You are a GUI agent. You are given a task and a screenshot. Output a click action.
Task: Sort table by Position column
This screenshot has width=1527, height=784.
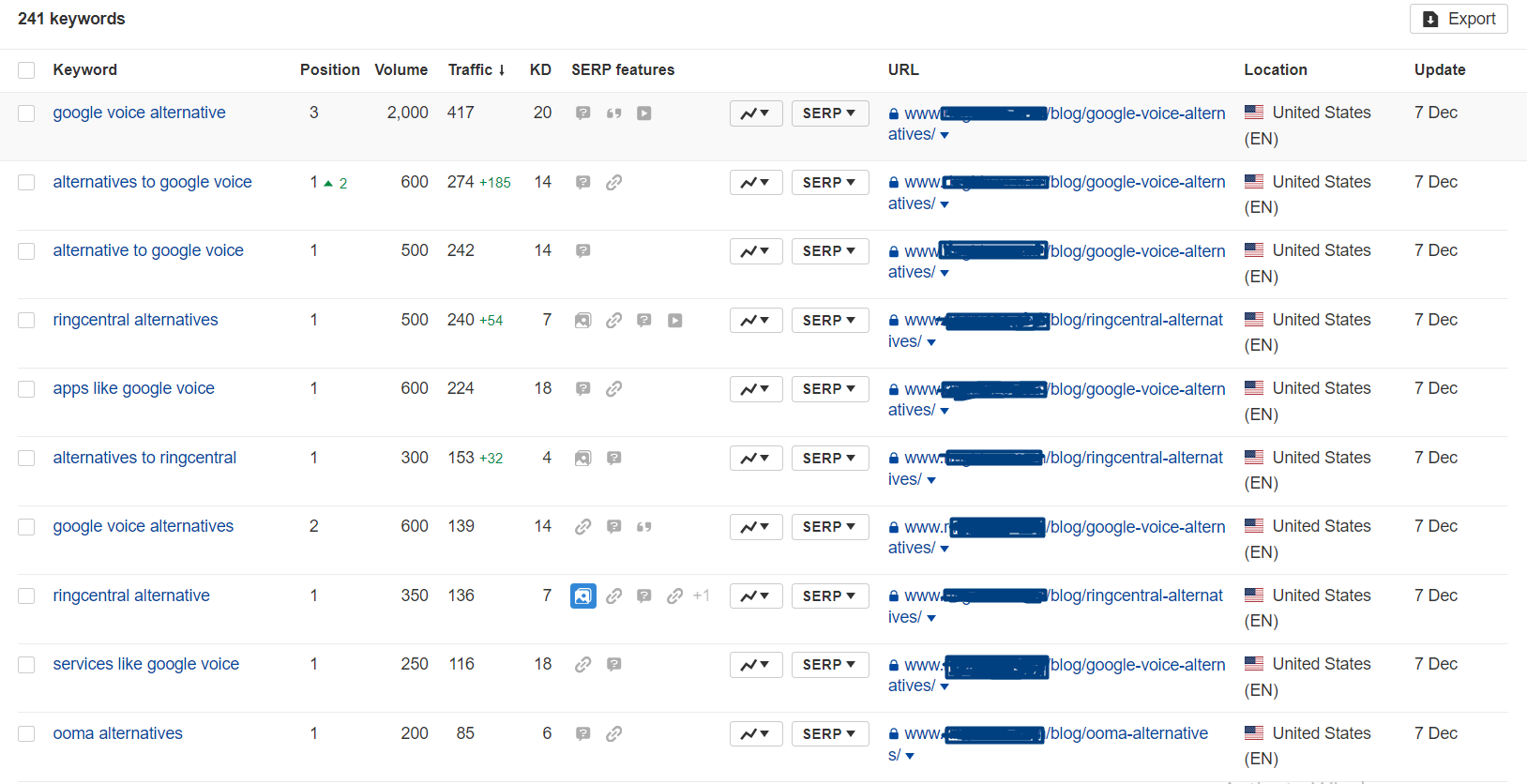(330, 70)
